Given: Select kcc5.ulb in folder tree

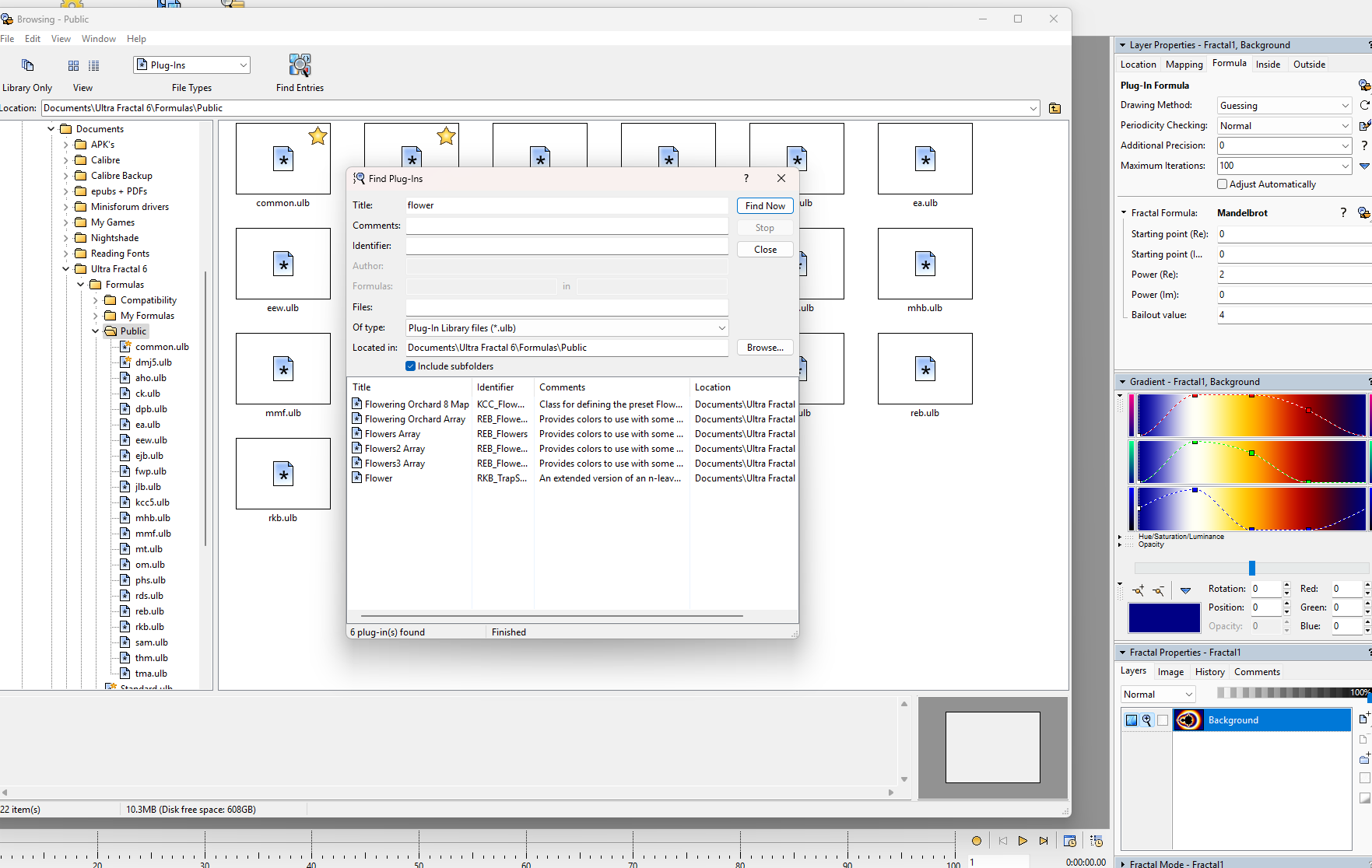Looking at the screenshot, I should click(x=152, y=502).
